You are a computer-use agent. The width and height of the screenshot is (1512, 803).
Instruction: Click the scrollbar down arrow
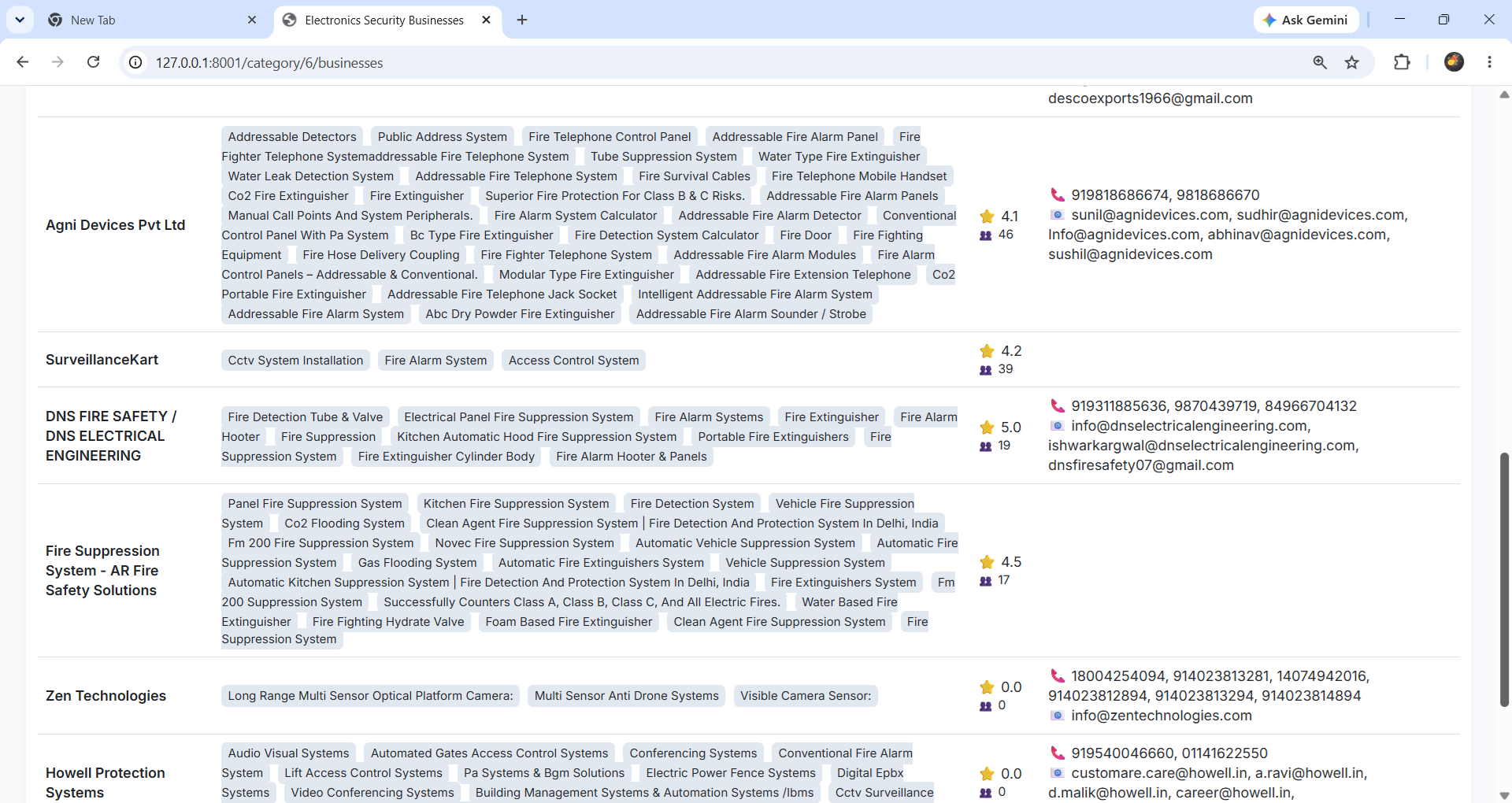coord(1504,795)
